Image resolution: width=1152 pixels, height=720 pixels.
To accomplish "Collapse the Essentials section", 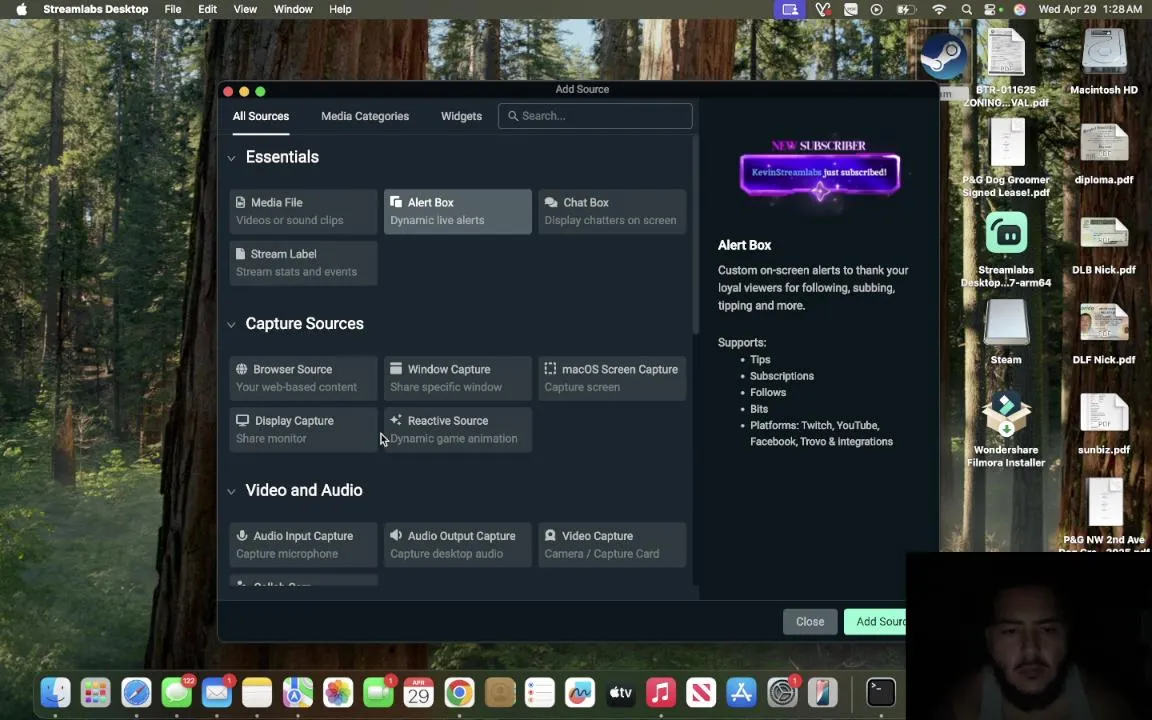I will coord(231,158).
